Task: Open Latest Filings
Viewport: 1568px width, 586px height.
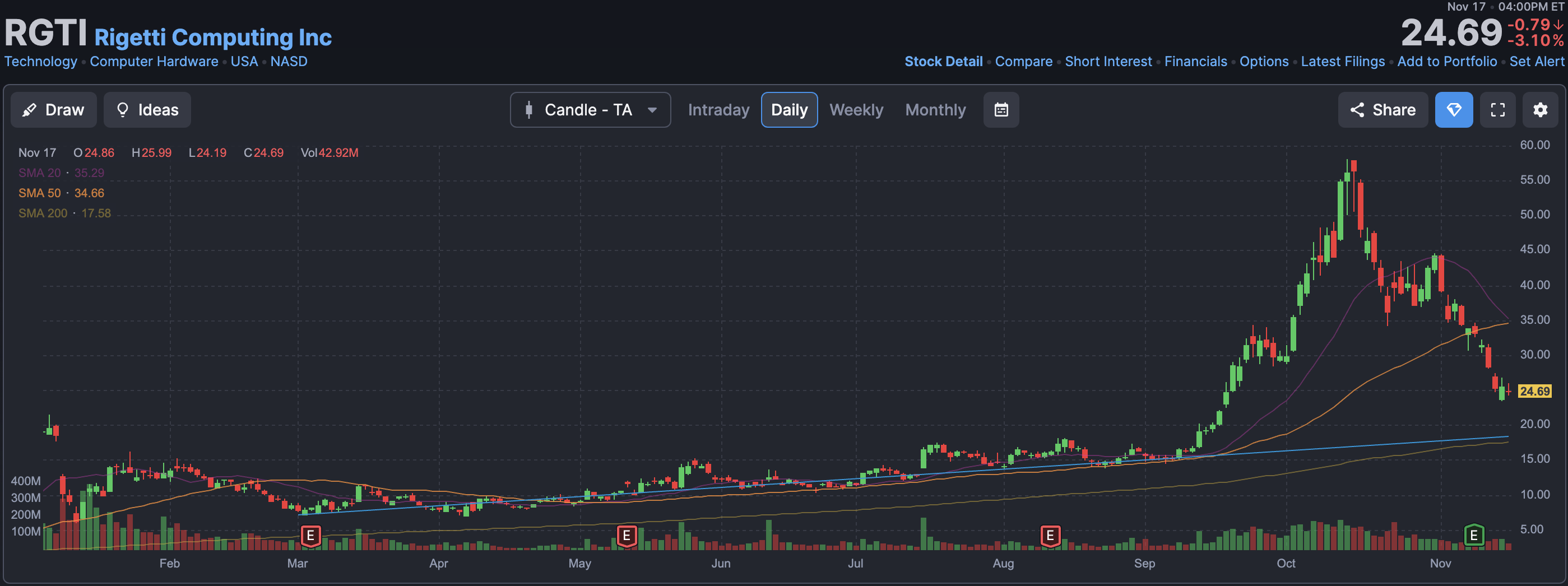Action: [1342, 62]
